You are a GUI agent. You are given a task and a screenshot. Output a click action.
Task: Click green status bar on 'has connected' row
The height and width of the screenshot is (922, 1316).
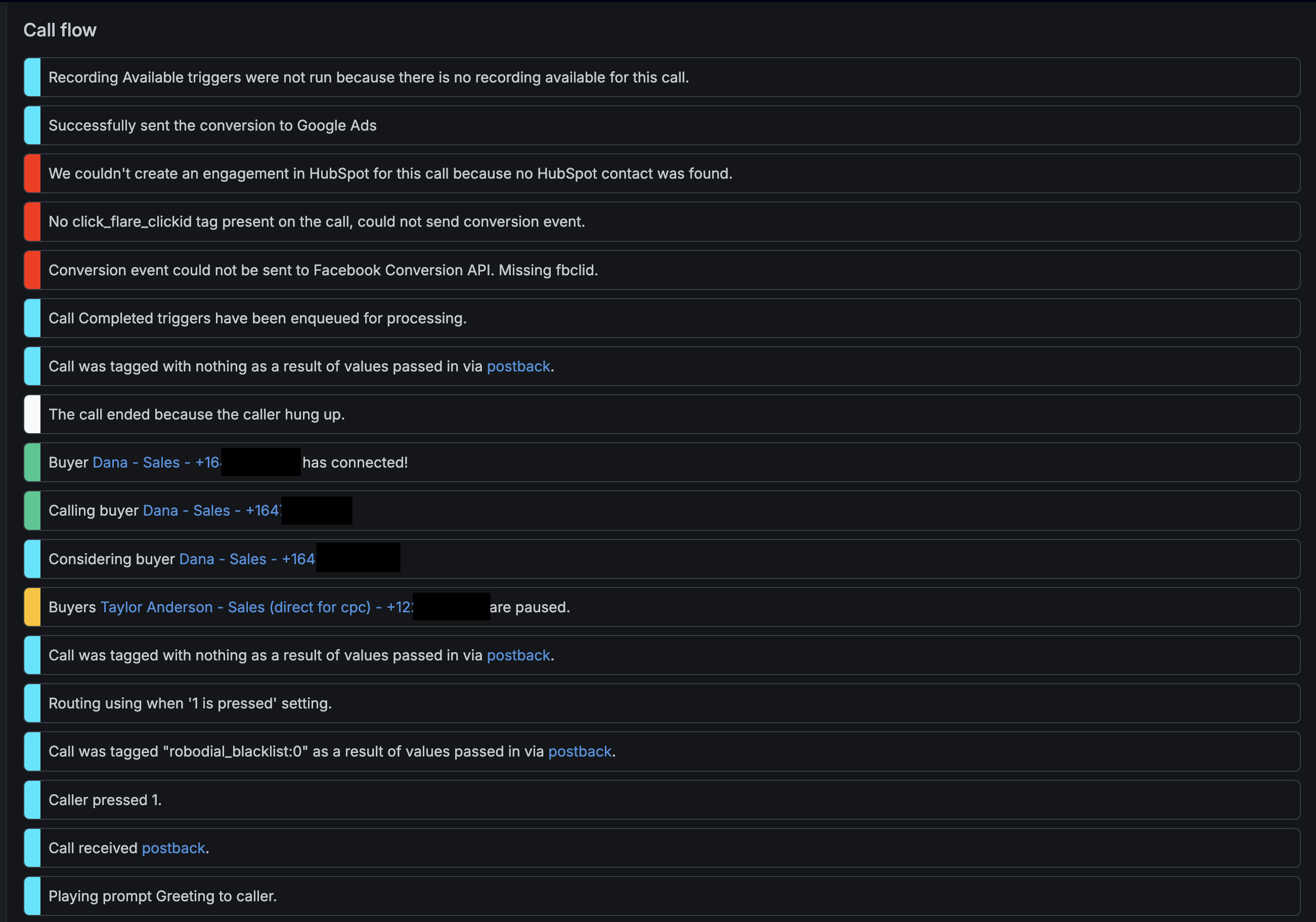tap(33, 462)
